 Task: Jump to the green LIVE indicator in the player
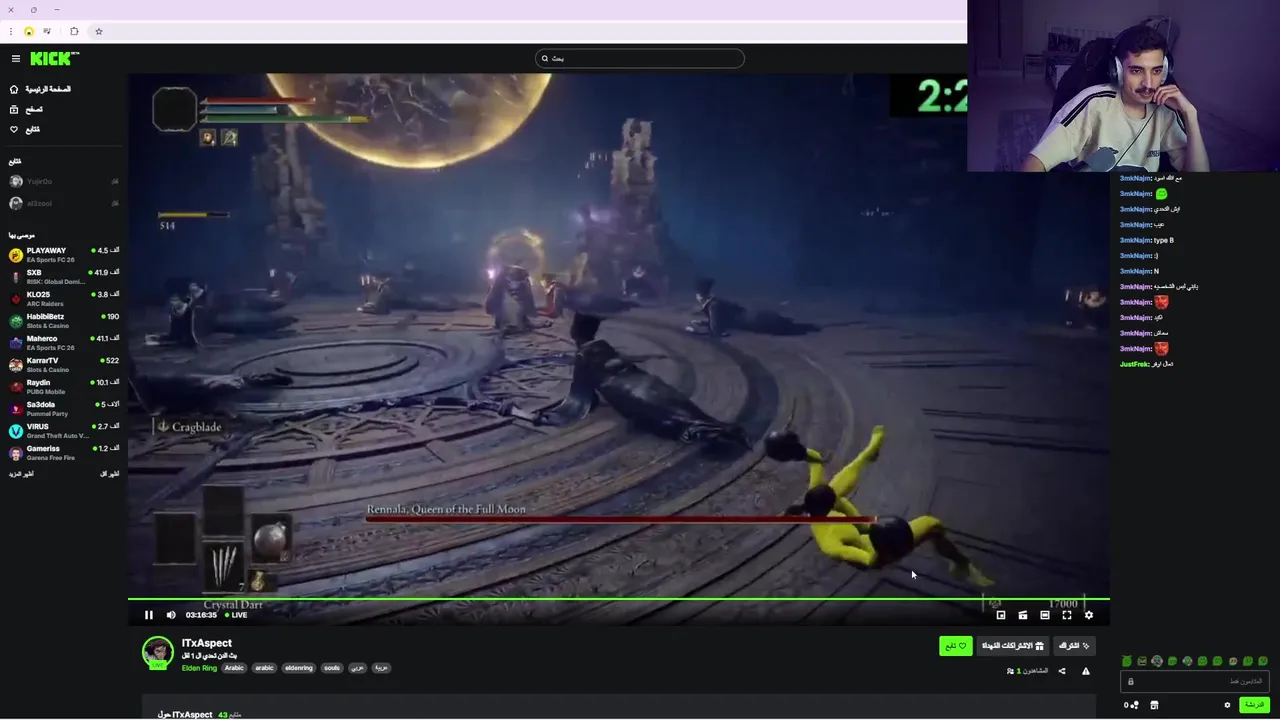click(x=236, y=615)
